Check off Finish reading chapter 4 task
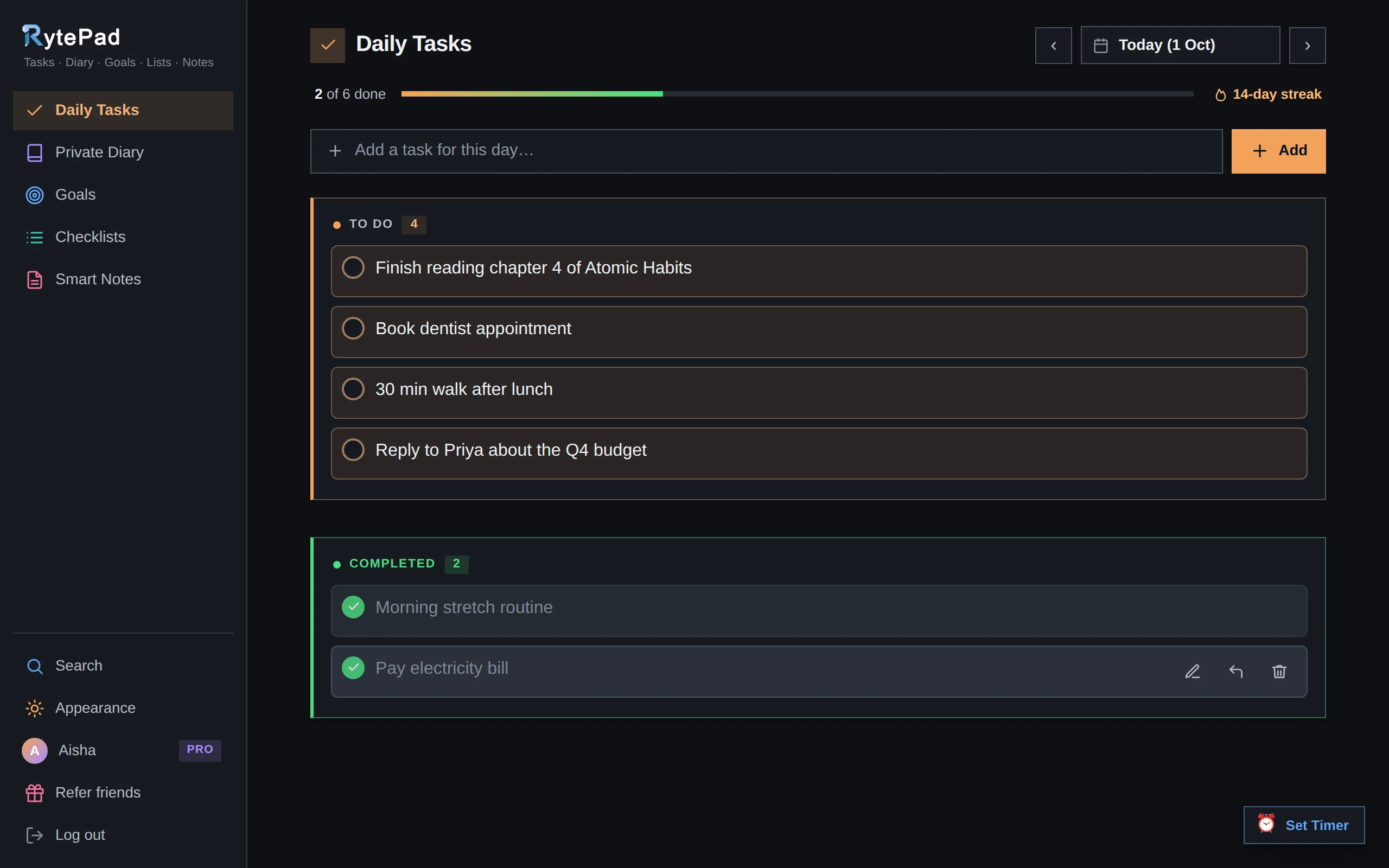 tap(353, 267)
